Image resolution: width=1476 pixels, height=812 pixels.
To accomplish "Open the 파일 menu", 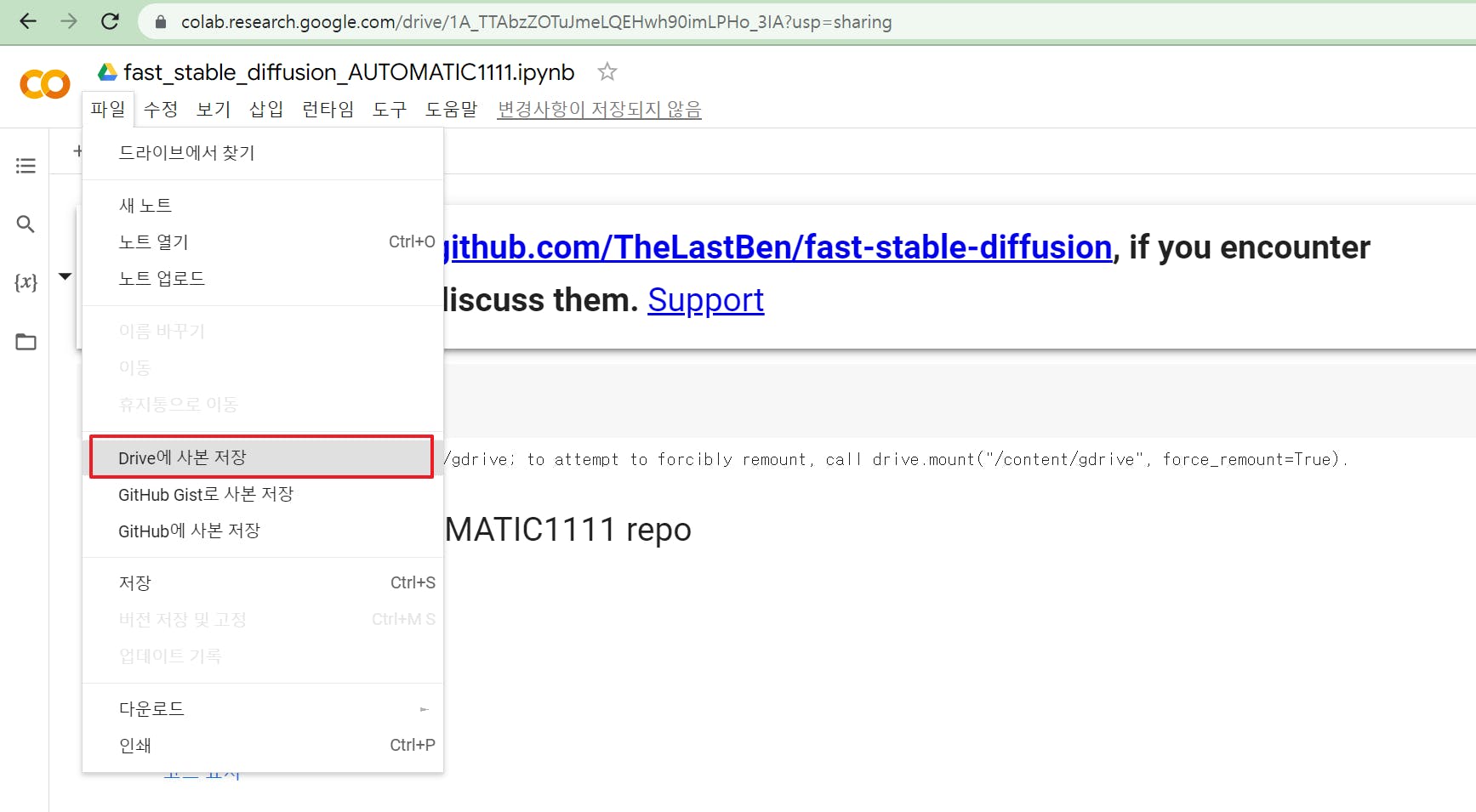I will [x=108, y=109].
